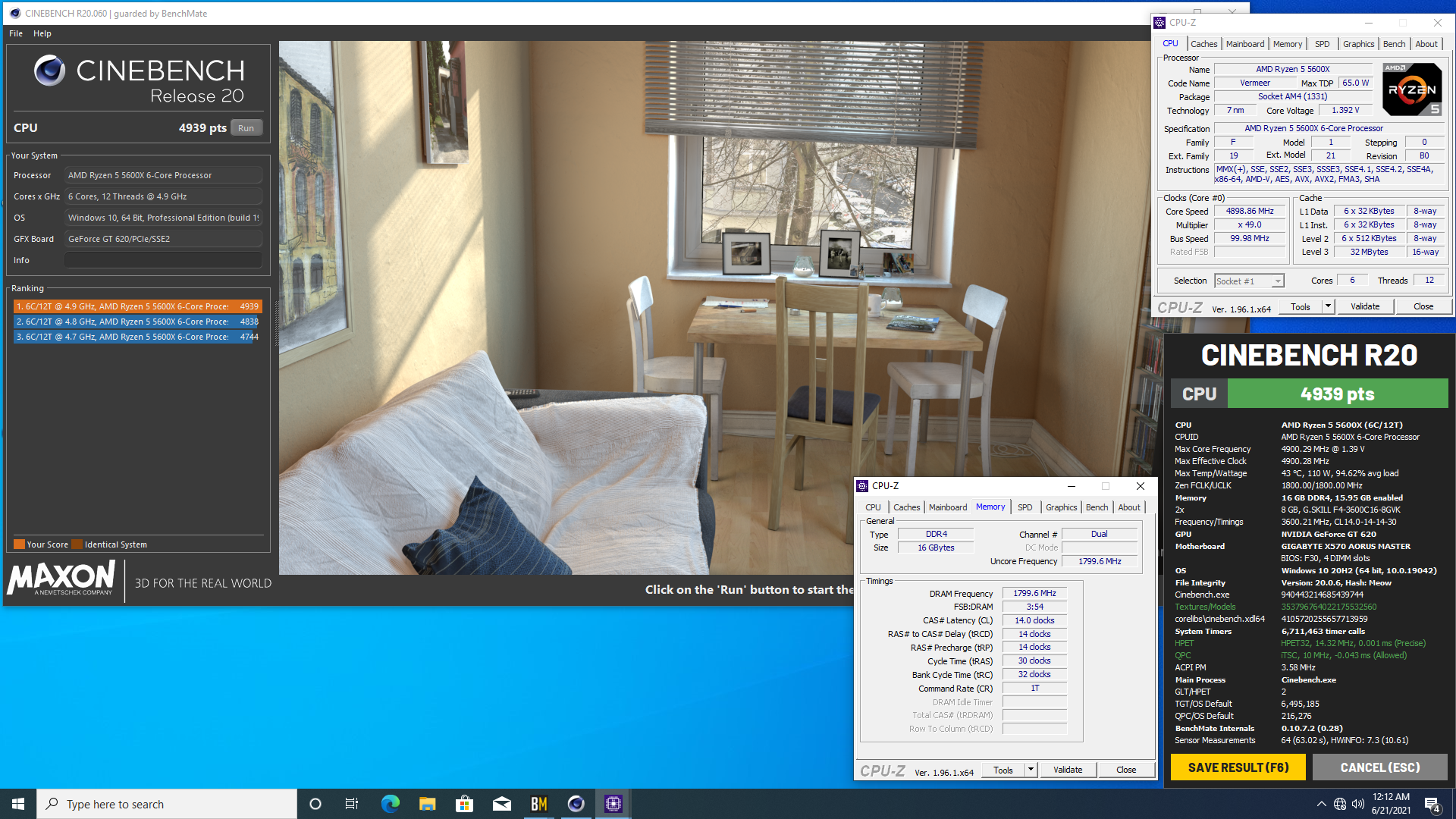Viewport: 1456px width, 819px height.
Task: Open the notification center icon
Action: pyautogui.click(x=1432, y=804)
